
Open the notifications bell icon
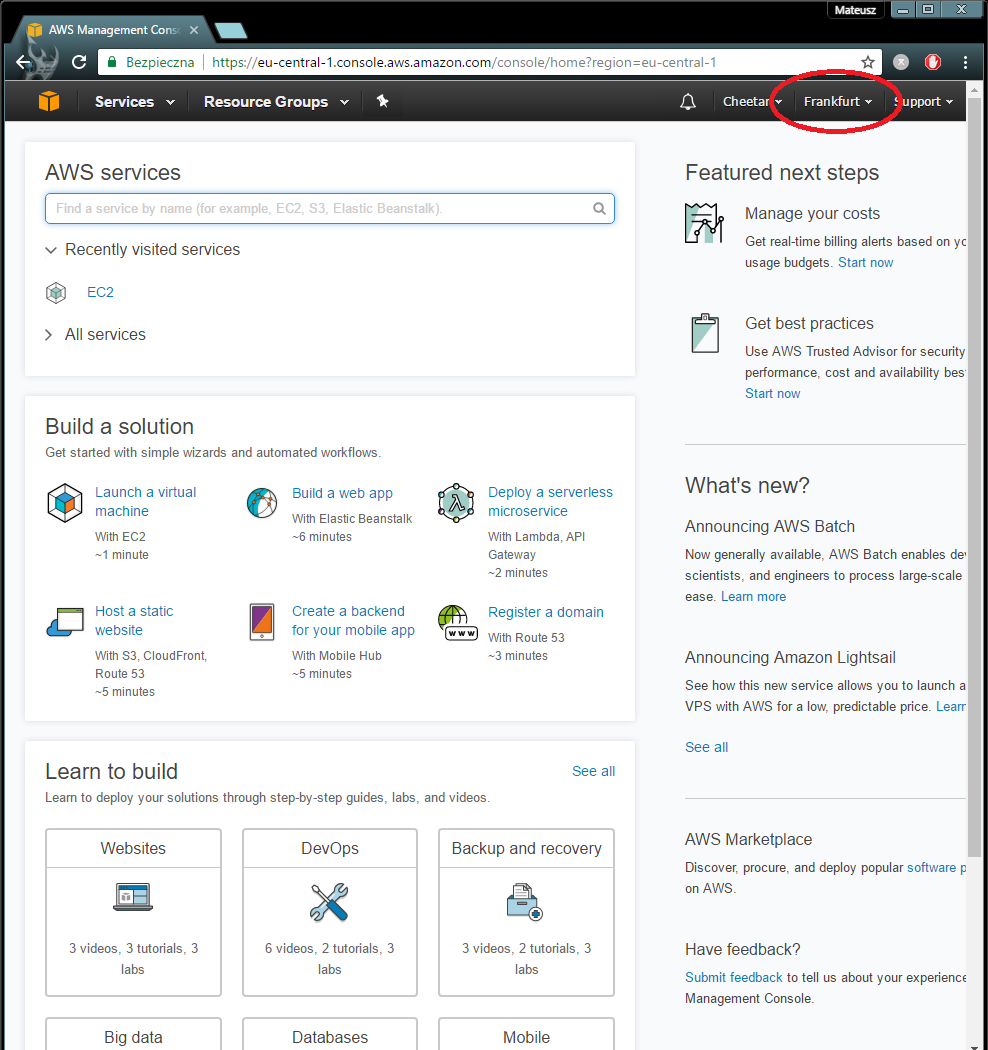[x=687, y=102]
